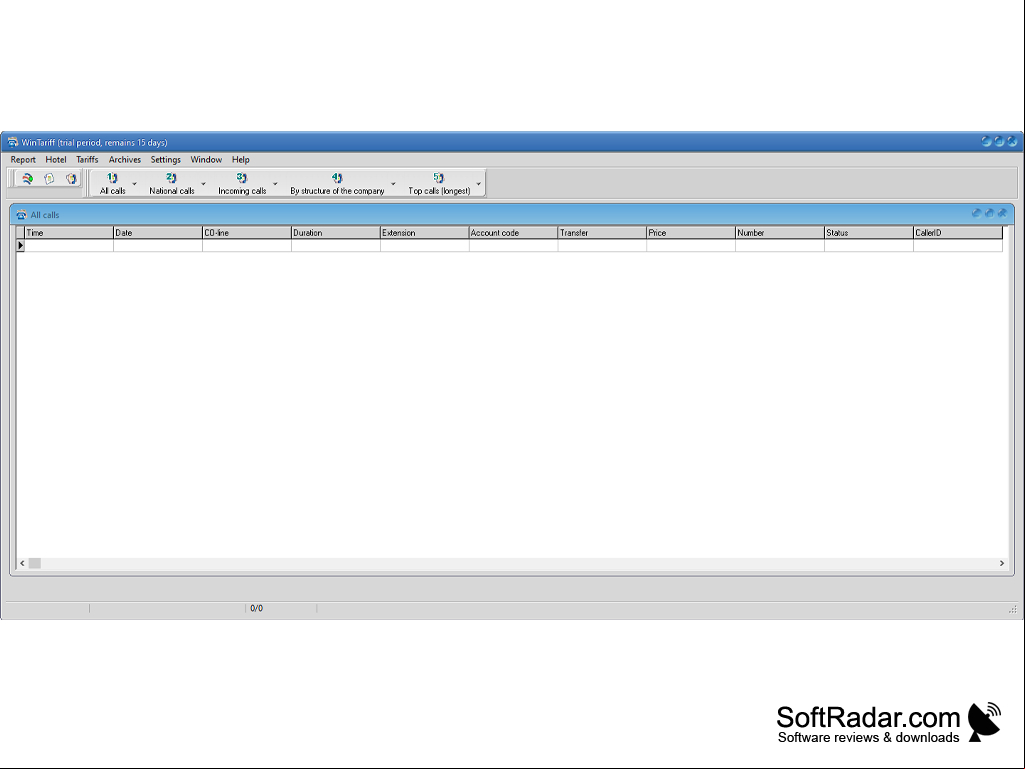Click the horizontal scrollbar thumb
Image resolution: width=1025 pixels, height=769 pixels.
click(35, 563)
